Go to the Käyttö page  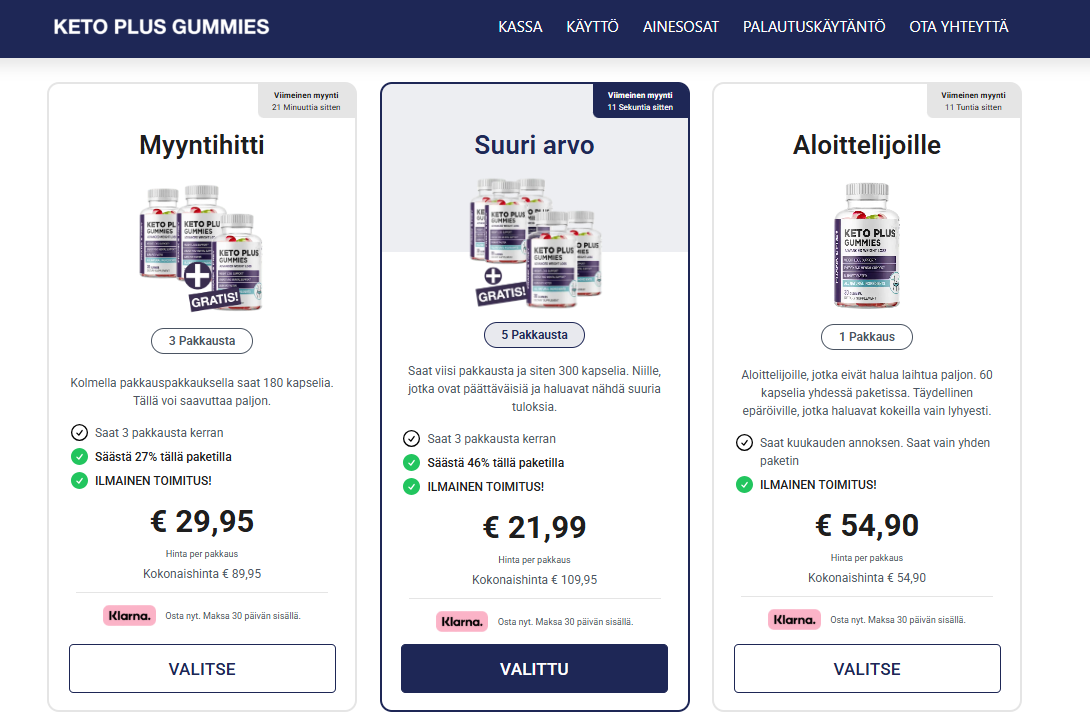[x=592, y=27]
